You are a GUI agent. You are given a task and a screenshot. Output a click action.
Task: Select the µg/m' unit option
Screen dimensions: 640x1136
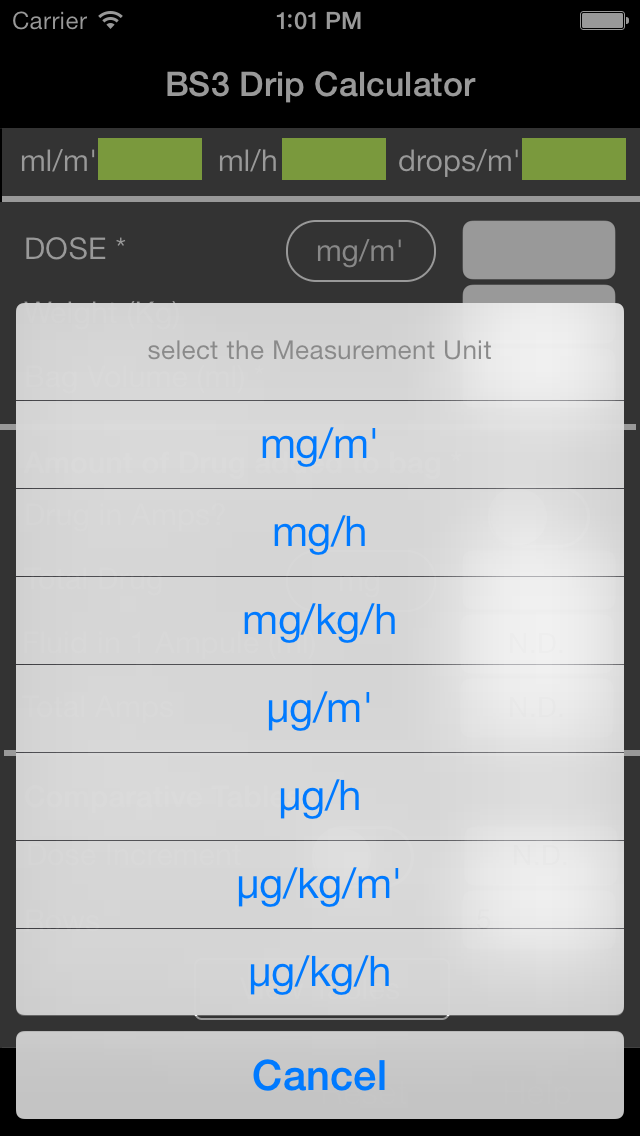point(320,709)
